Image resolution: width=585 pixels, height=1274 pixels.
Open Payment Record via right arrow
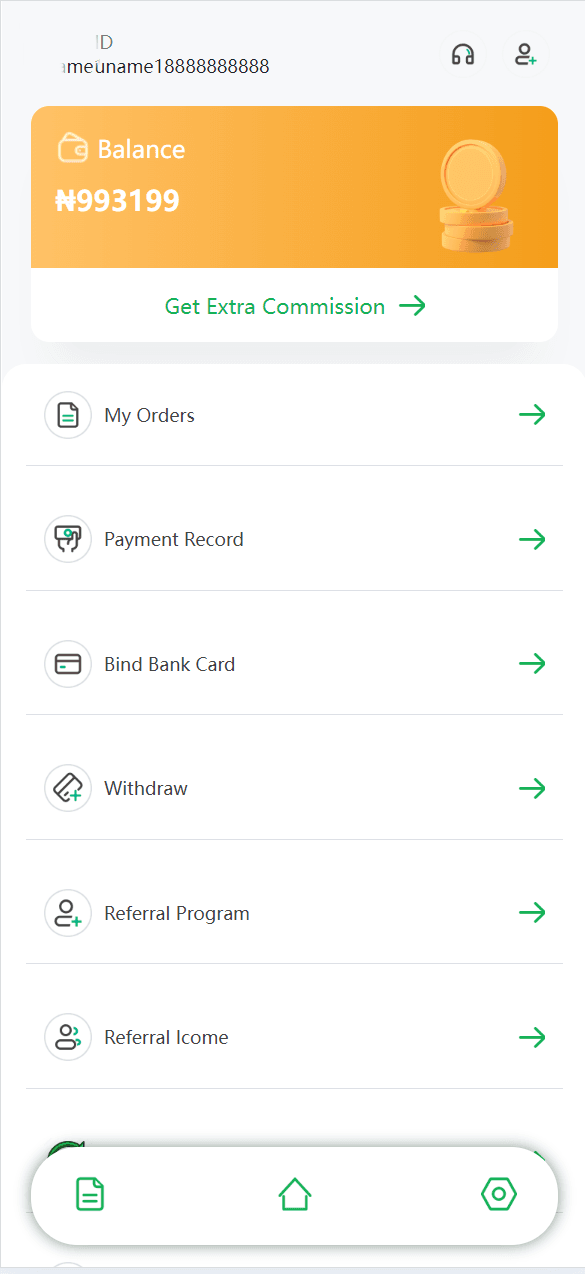coord(532,540)
